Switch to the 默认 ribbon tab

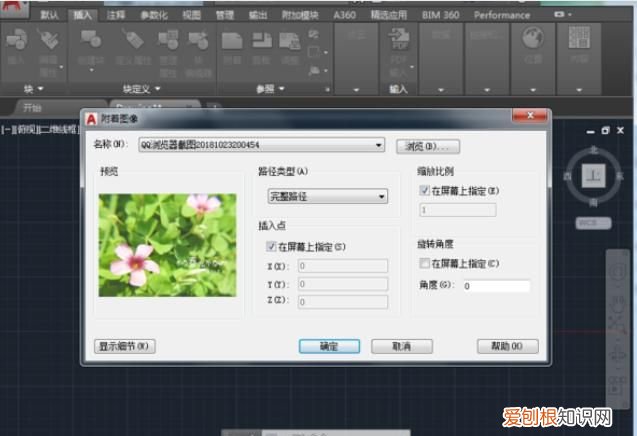tap(49, 15)
